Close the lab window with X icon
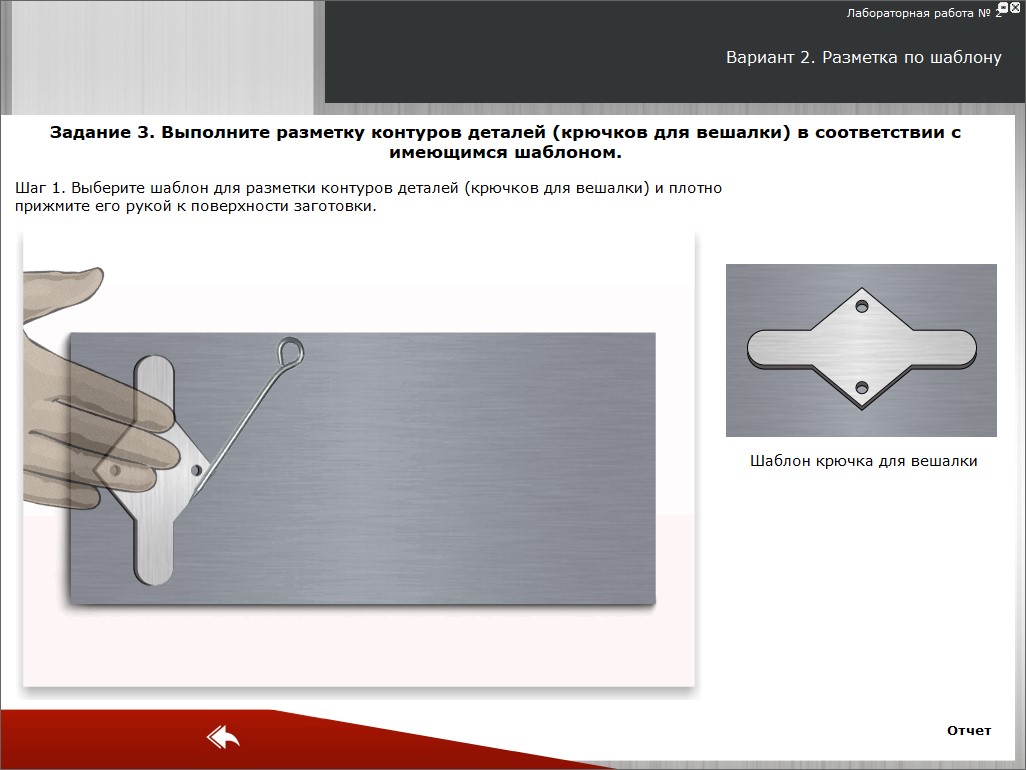The image size is (1026, 770). [x=1015, y=8]
